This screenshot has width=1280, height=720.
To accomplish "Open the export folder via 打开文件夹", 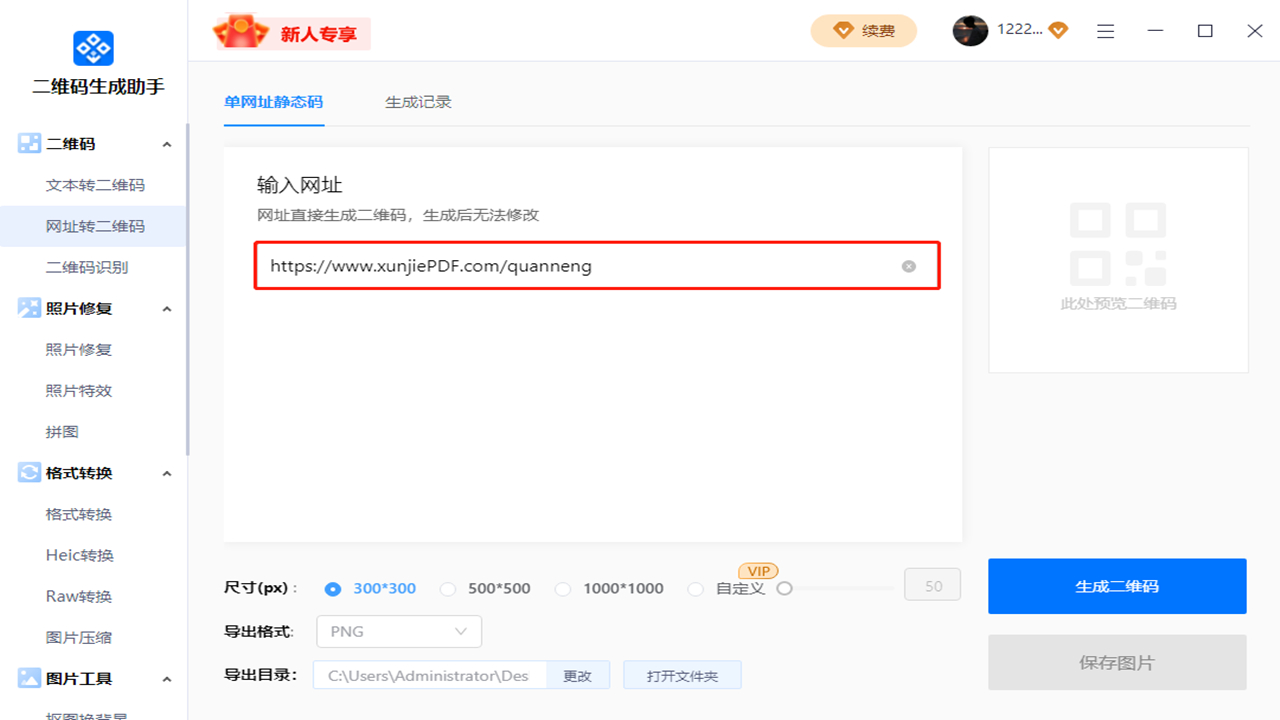I will click(682, 674).
